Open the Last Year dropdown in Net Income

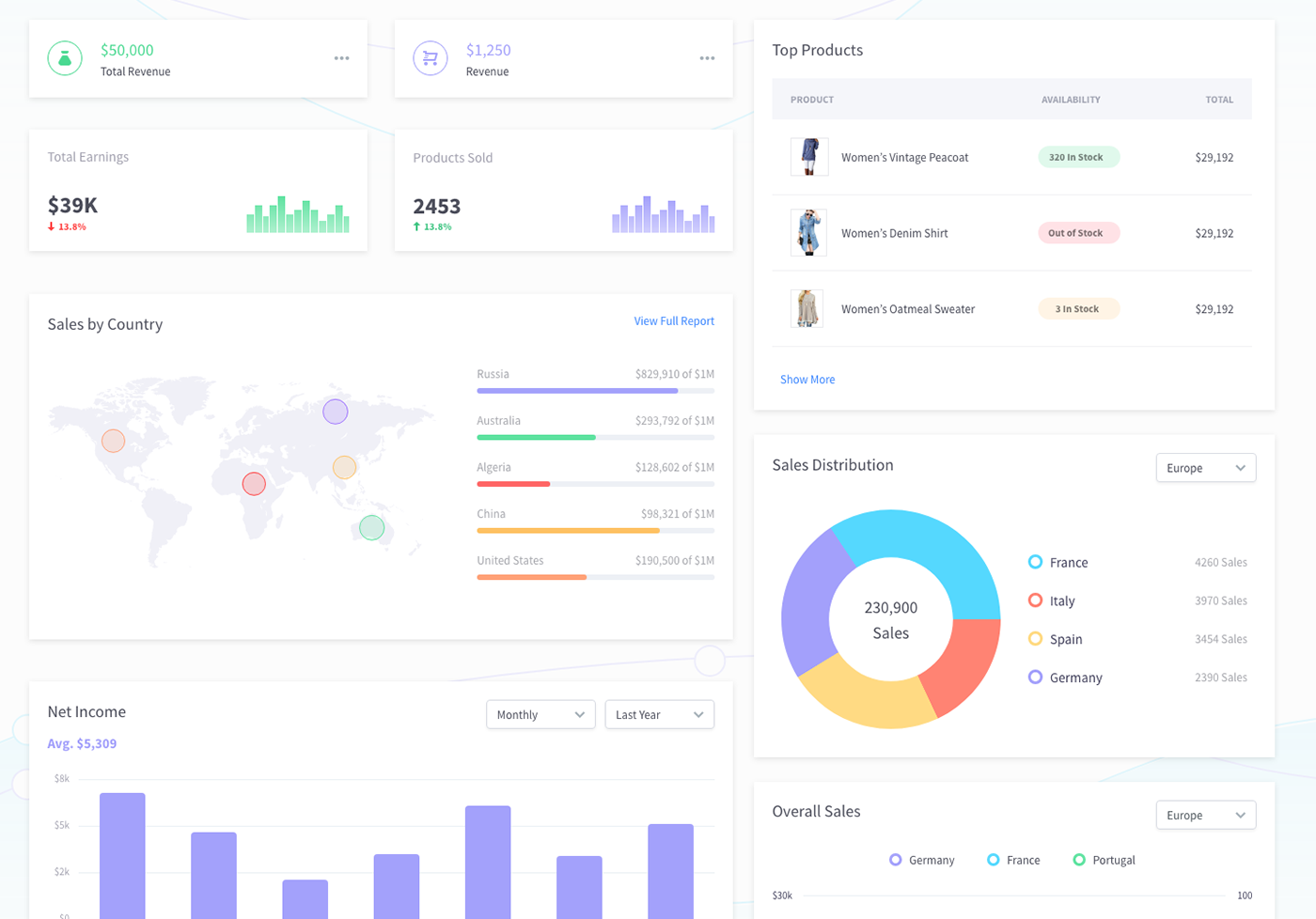660,714
